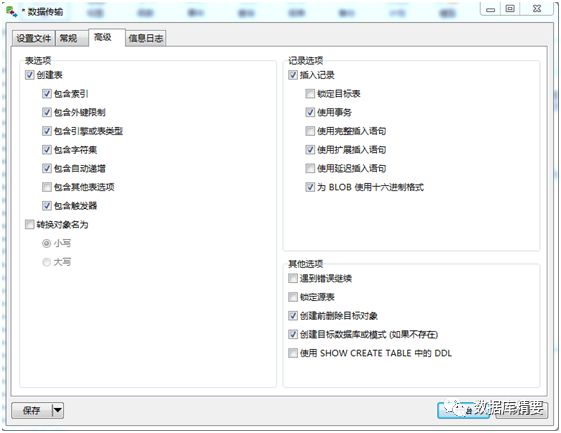Enable 包含其他表选项 checkbox
561x433 pixels.
pos(47,187)
